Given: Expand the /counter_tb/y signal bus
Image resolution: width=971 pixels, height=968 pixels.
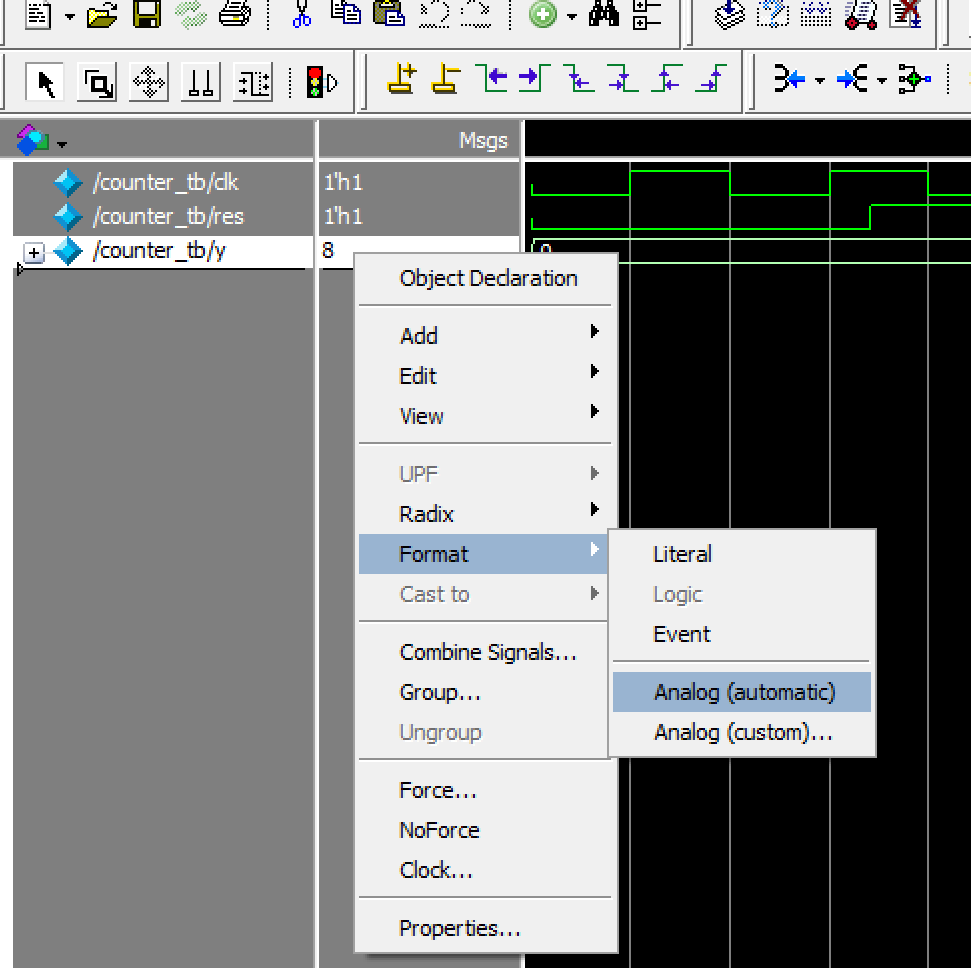Looking at the screenshot, I should (x=34, y=253).
